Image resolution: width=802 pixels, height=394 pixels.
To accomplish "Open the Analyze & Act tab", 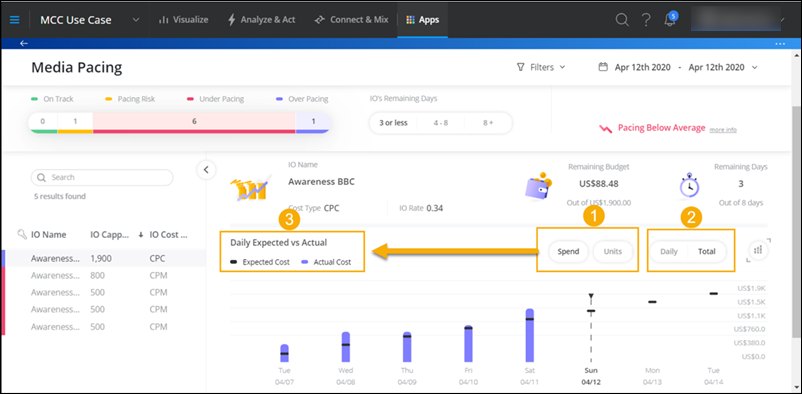I will point(261,20).
